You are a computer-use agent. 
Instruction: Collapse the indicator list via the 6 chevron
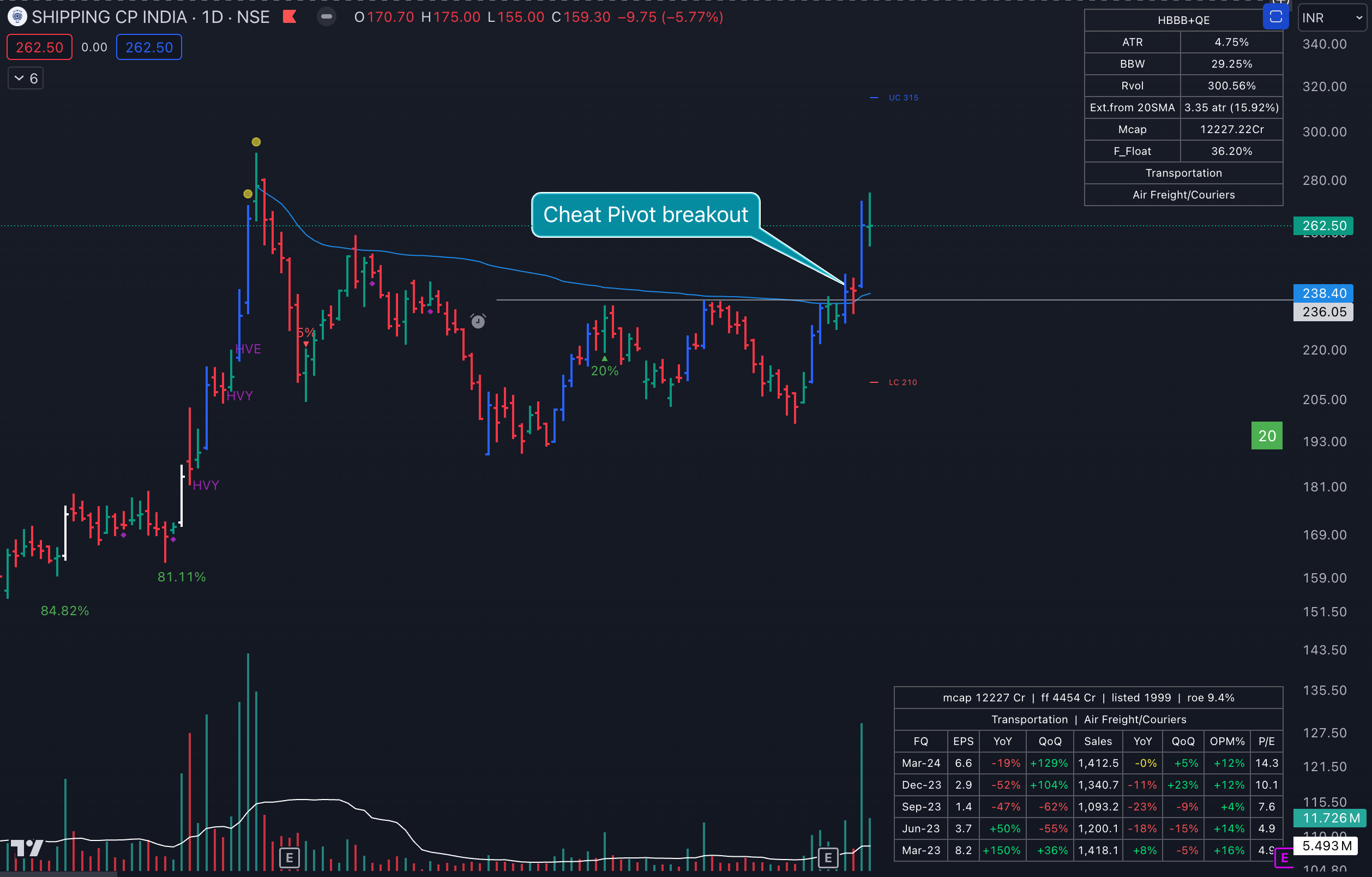[25, 78]
